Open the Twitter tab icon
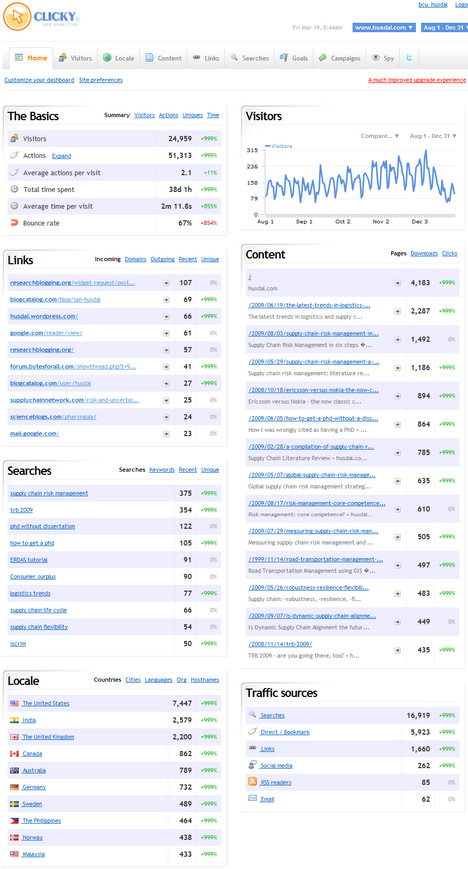The image size is (468, 869). tap(409, 58)
